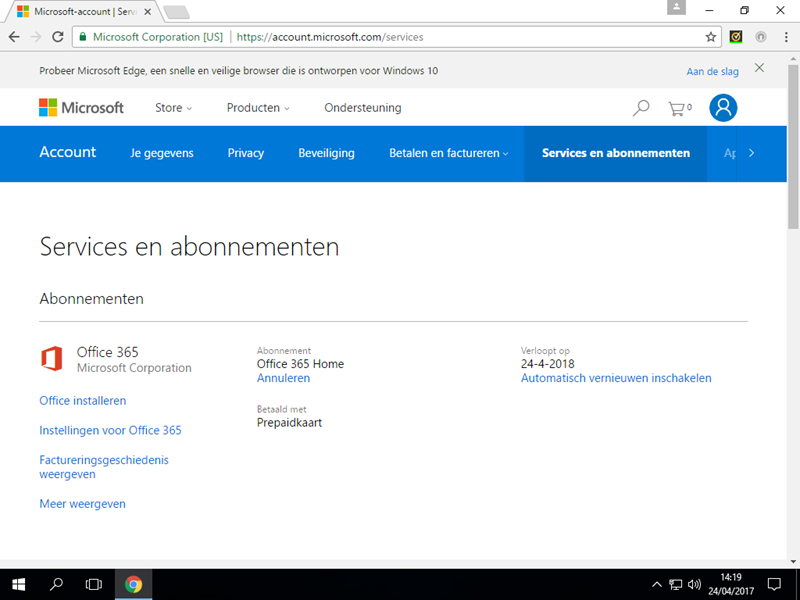Click Automatisch vernieuwen inschakelen link

pyautogui.click(x=616, y=378)
